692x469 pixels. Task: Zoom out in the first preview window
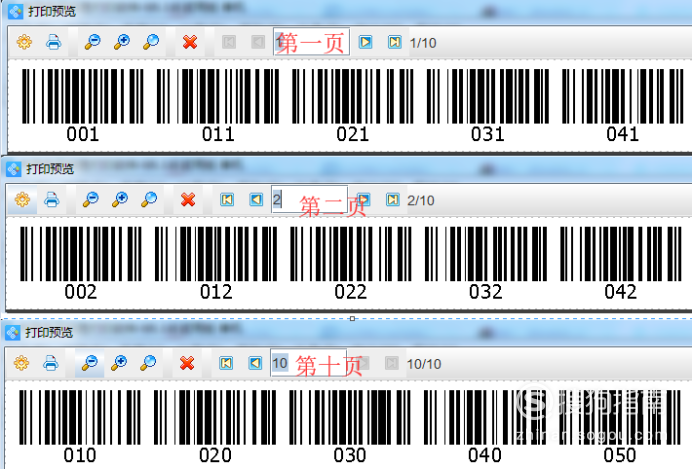coord(93,42)
